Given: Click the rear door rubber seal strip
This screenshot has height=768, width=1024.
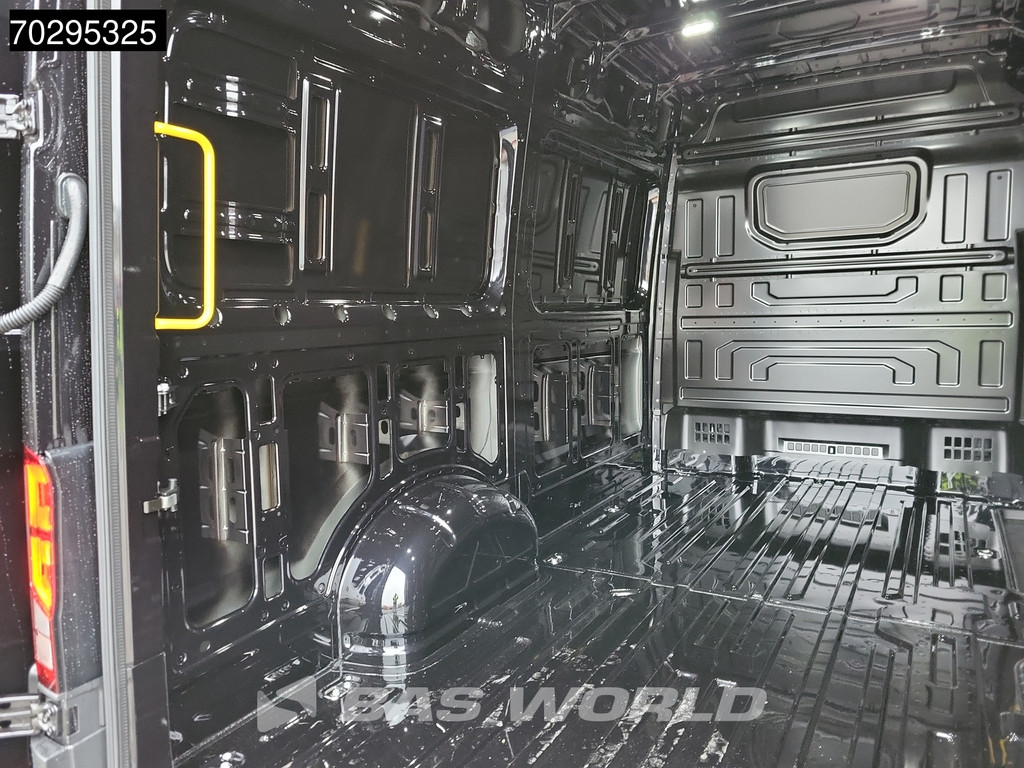Looking at the screenshot, I should click(x=108, y=400).
